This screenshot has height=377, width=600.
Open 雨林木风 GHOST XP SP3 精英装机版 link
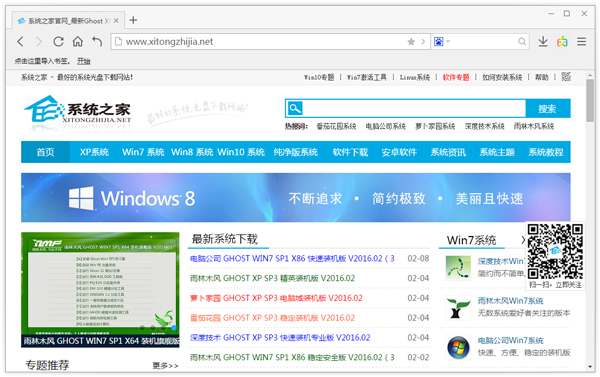point(272,278)
